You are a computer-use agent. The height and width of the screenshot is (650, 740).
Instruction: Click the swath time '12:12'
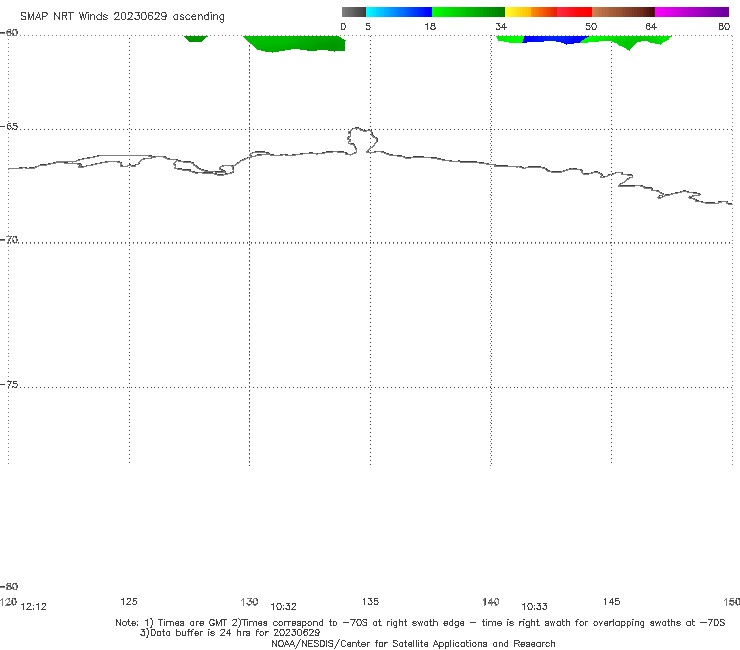point(34,607)
